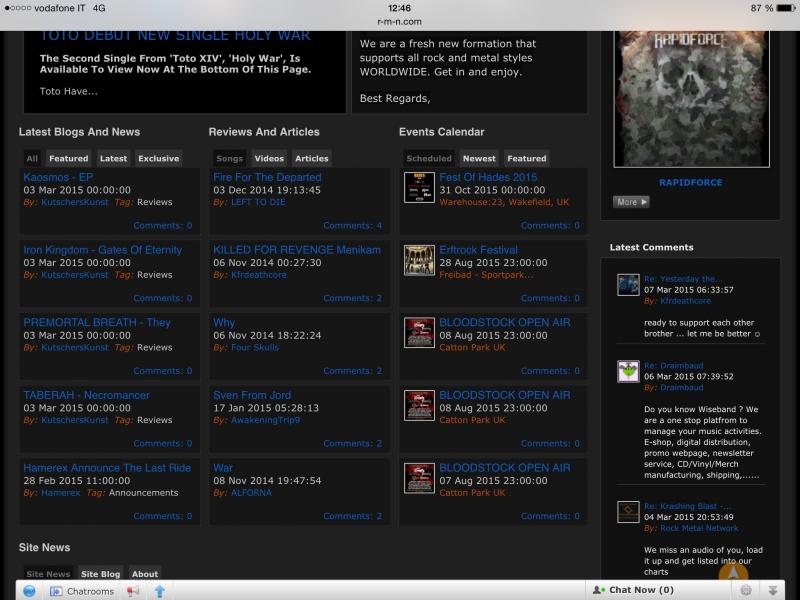This screenshot has width=800, height=600.
Task: Tap the r-m-n.com address bar
Action: click(400, 20)
